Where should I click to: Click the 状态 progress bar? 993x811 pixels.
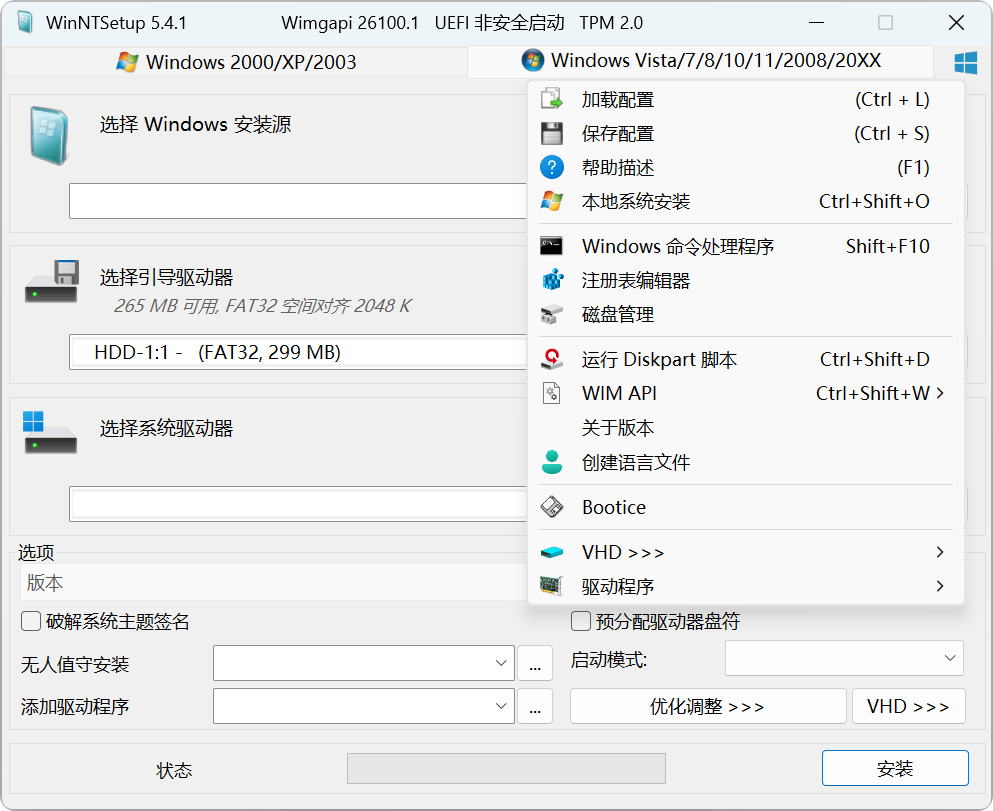(x=506, y=769)
